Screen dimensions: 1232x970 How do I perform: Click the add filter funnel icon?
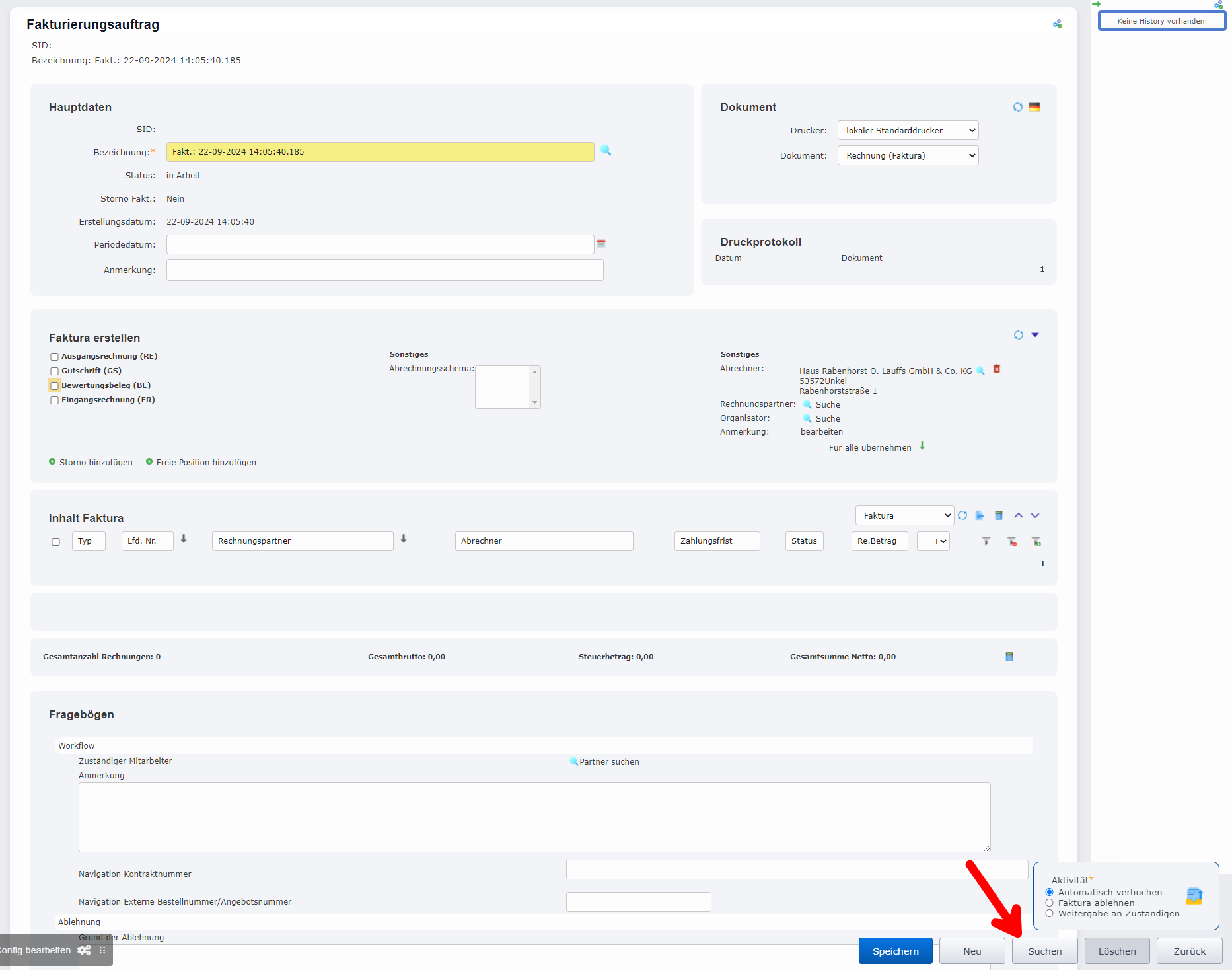click(1036, 542)
